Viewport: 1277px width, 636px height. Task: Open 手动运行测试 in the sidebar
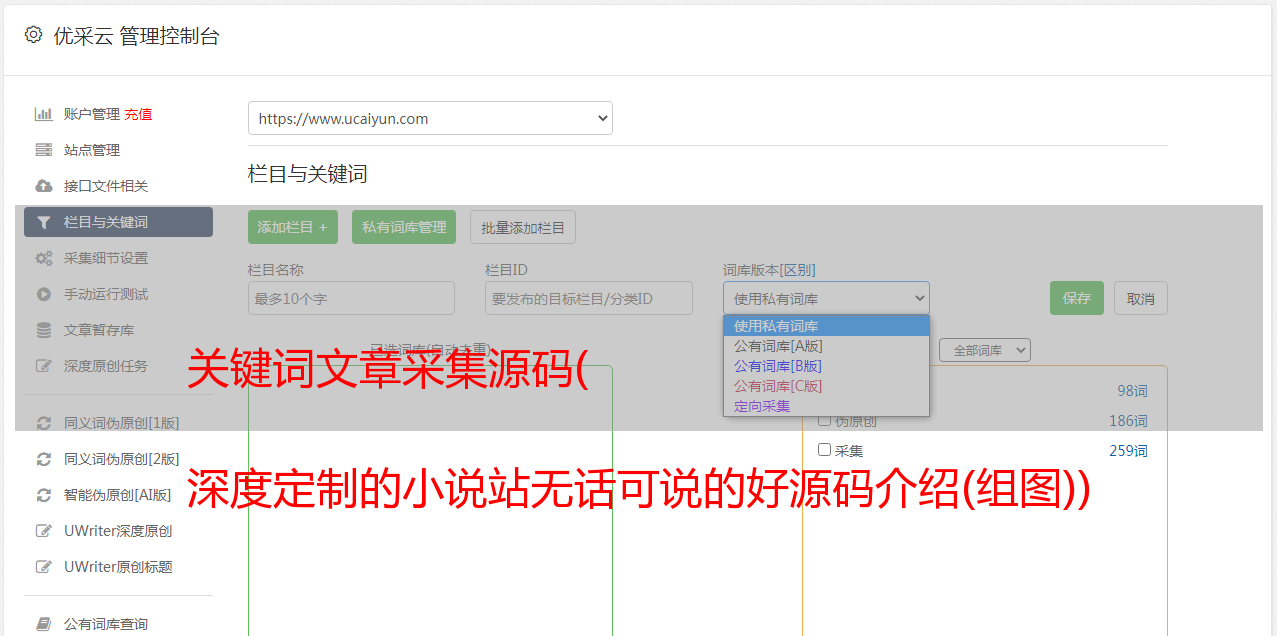(x=106, y=294)
